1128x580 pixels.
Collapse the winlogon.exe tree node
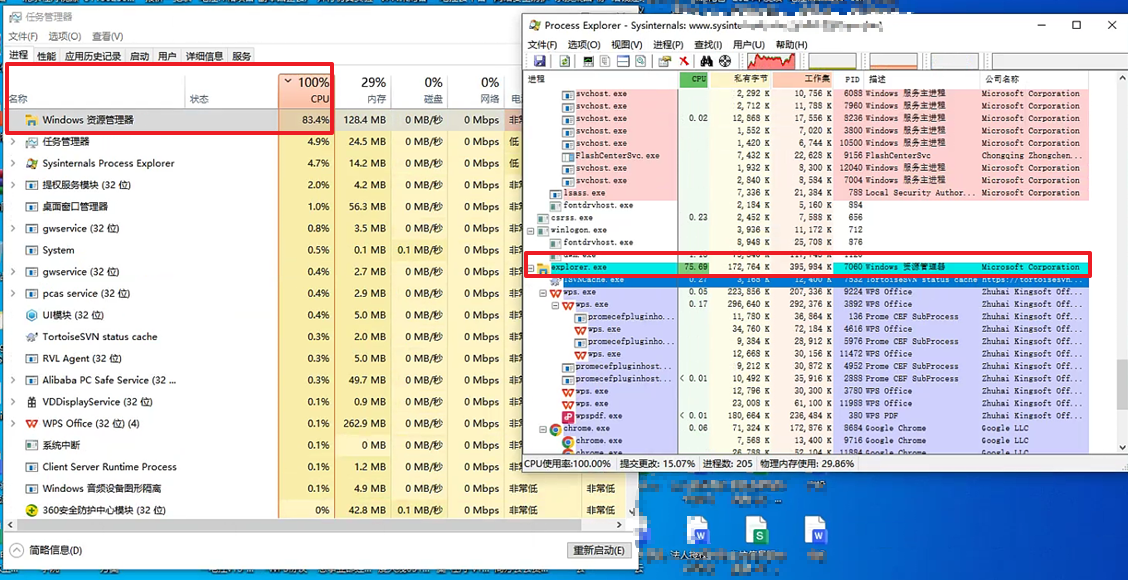(531, 230)
